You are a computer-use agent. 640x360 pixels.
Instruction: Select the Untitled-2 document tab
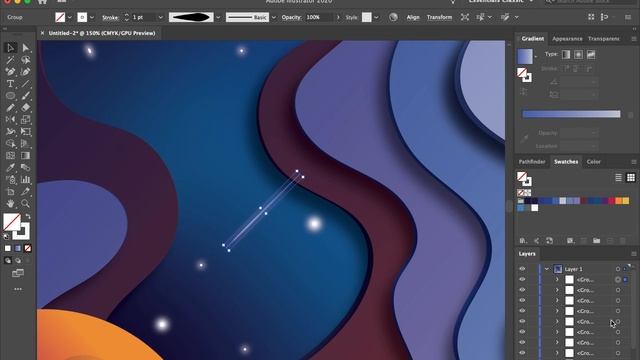[102, 33]
